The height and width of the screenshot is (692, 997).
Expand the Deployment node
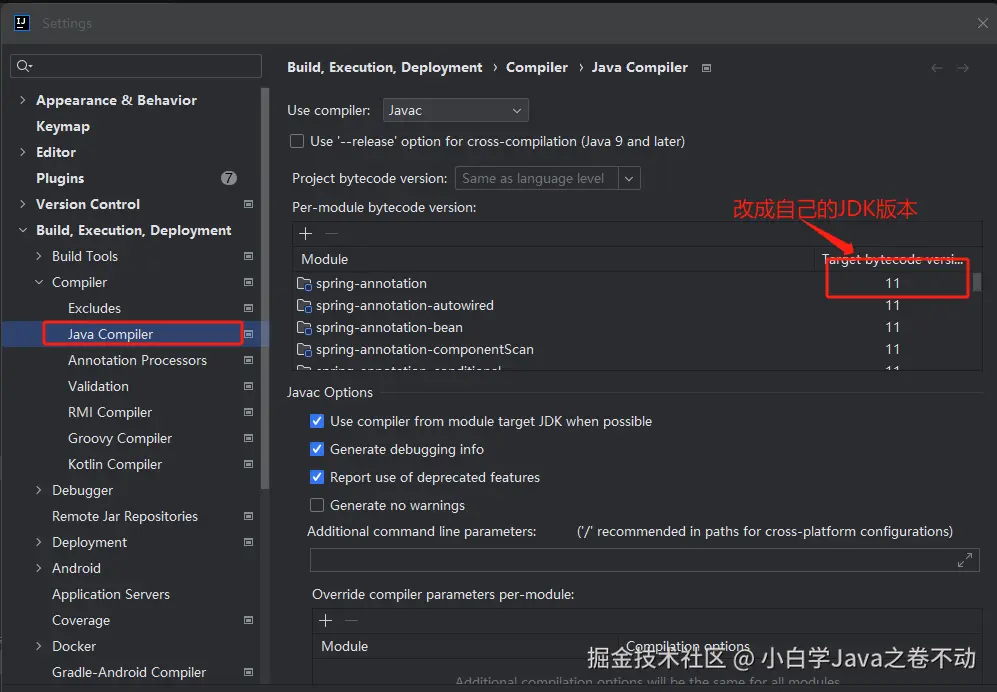click(x=39, y=543)
